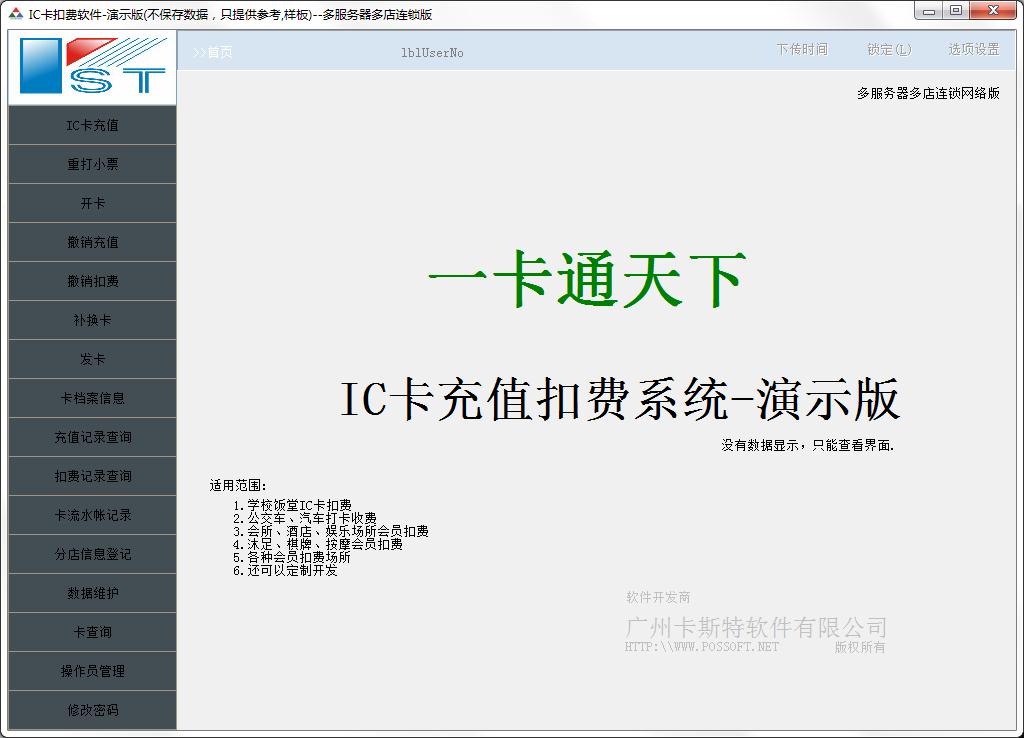Select 撤销充值 to cancel a recharge

coord(92,242)
